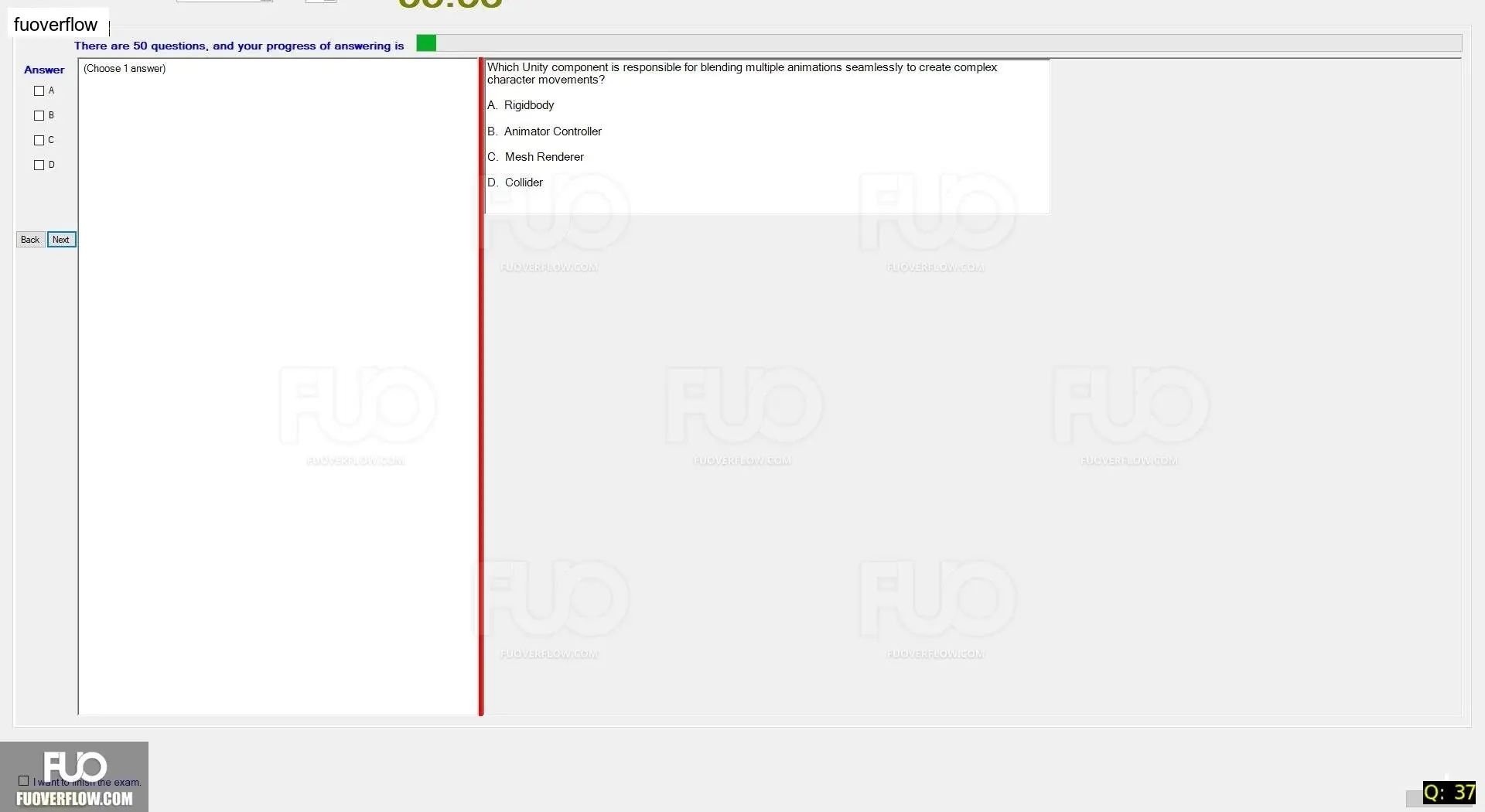Image resolution: width=1485 pixels, height=812 pixels.
Task: Click option text 'B. Animator Controller'
Action: tap(544, 131)
